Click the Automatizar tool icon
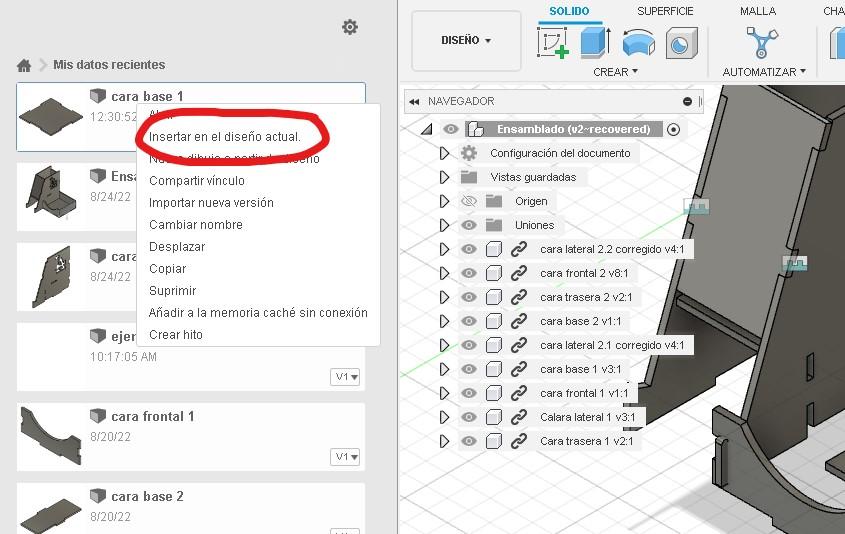Viewport: 845px width, 534px height. coord(761,43)
